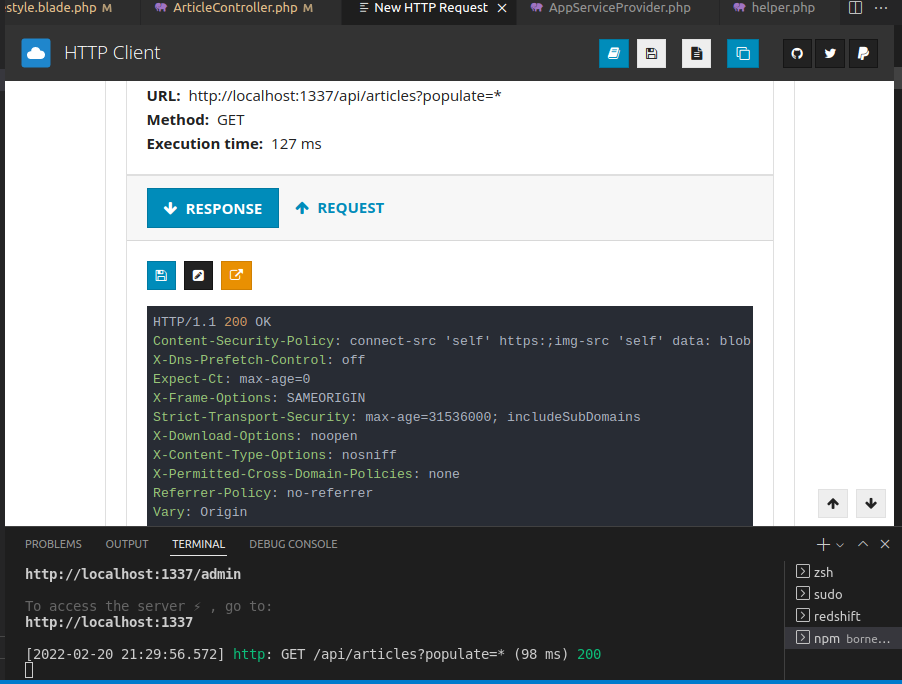Open response externally with orange icon

236,276
